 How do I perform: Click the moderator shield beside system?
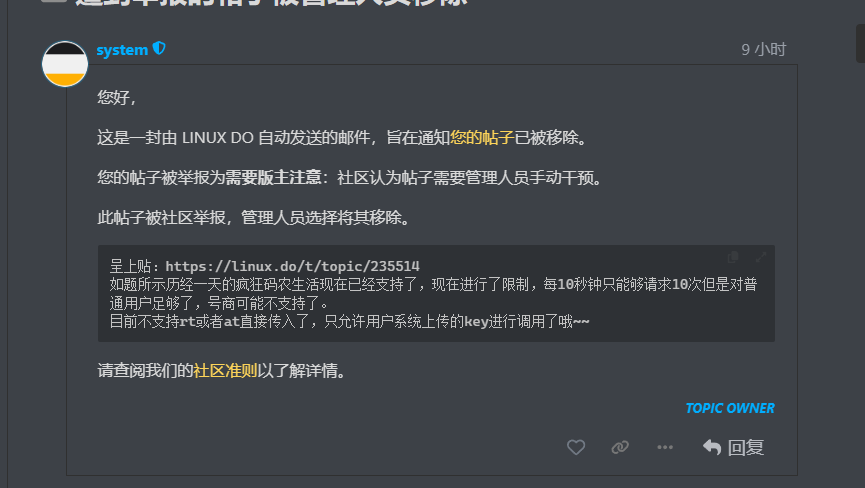point(159,49)
